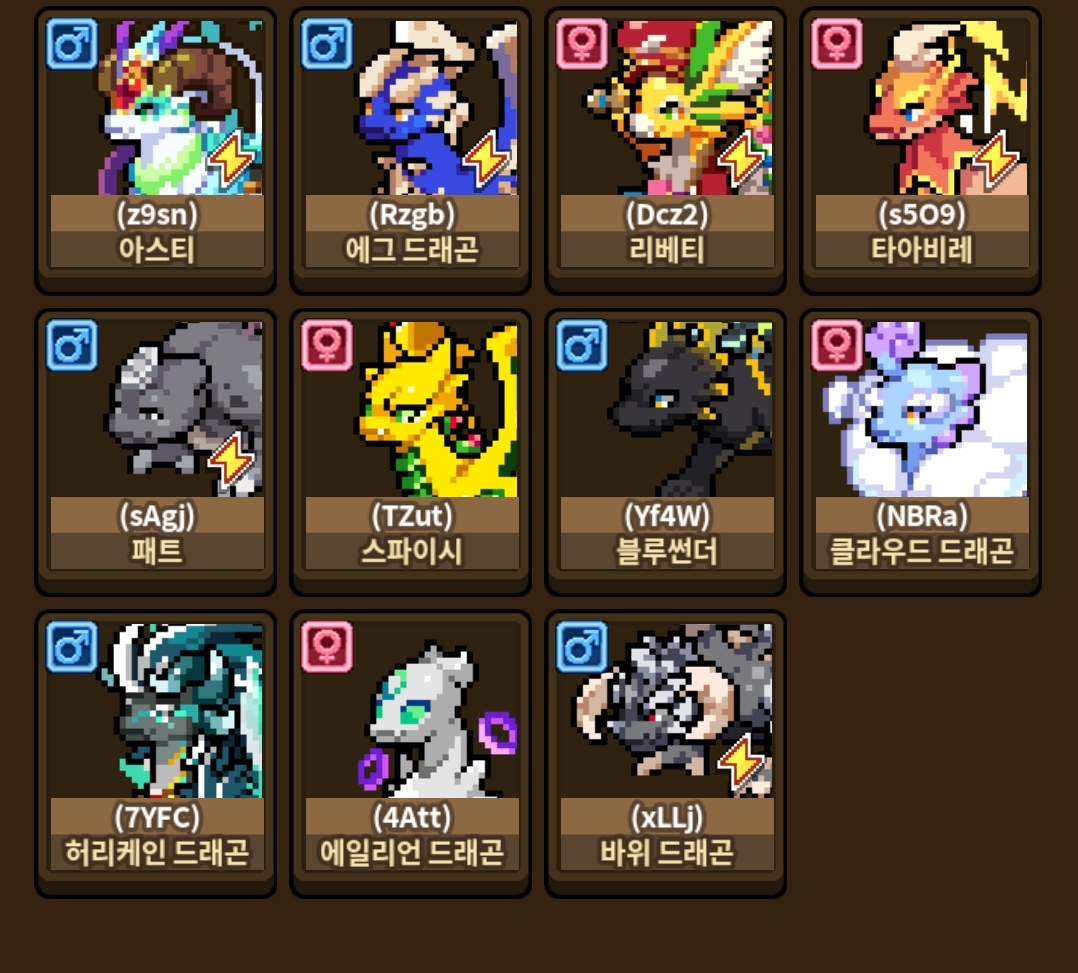This screenshot has height=973, width=1078.
Task: Click the male icon on 패트 card
Action: [72, 345]
